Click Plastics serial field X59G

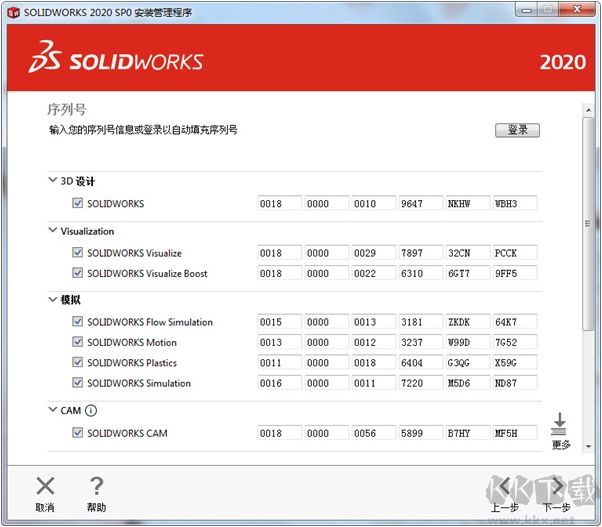click(515, 363)
